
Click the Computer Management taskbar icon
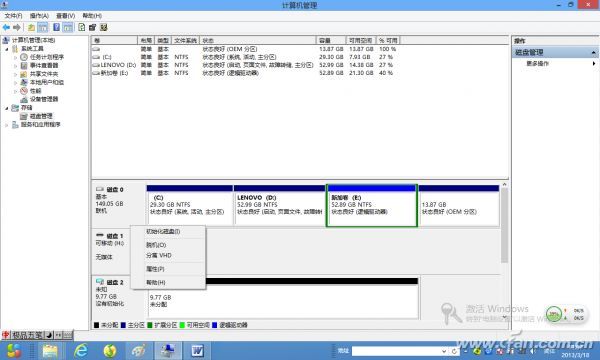tap(168, 350)
